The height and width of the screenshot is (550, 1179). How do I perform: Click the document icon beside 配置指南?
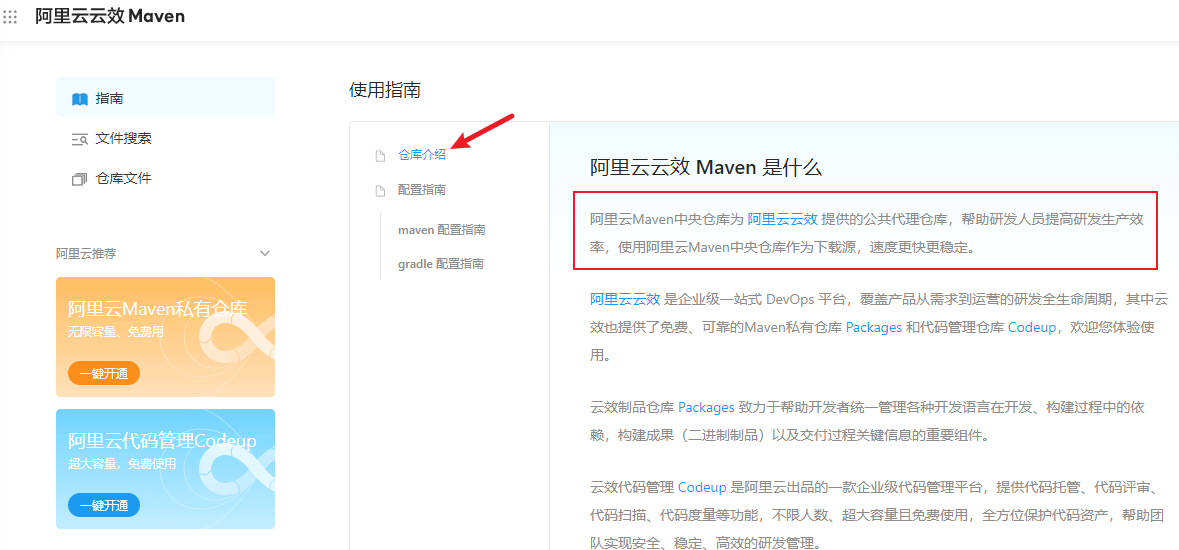click(x=380, y=190)
